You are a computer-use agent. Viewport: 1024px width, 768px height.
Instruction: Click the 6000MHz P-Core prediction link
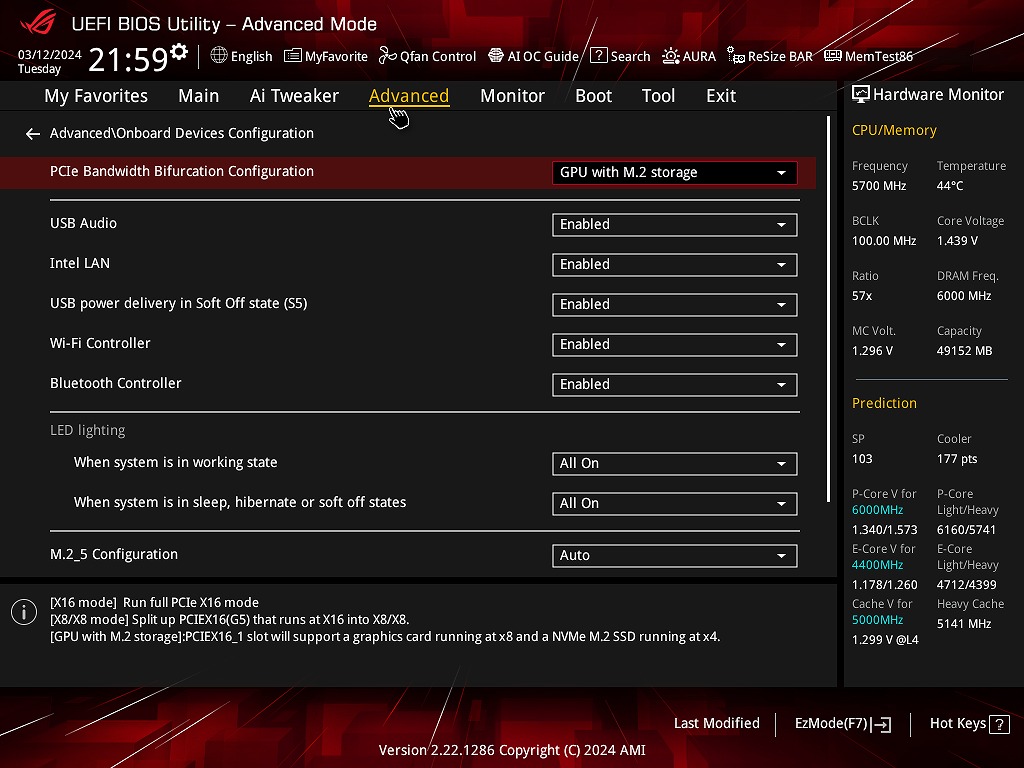[877, 510]
